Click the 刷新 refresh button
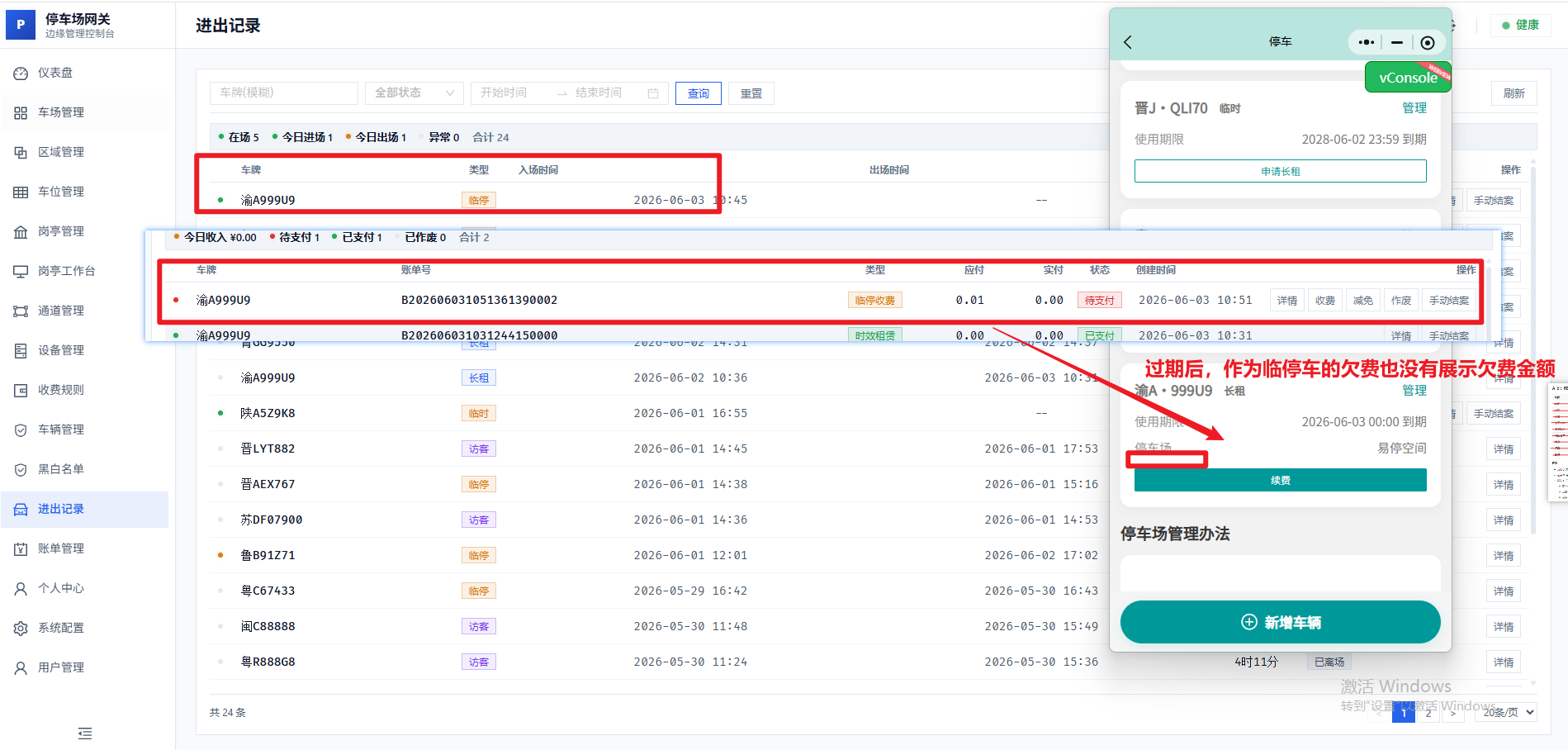Viewport: 1568px width, 750px height. [x=1514, y=93]
